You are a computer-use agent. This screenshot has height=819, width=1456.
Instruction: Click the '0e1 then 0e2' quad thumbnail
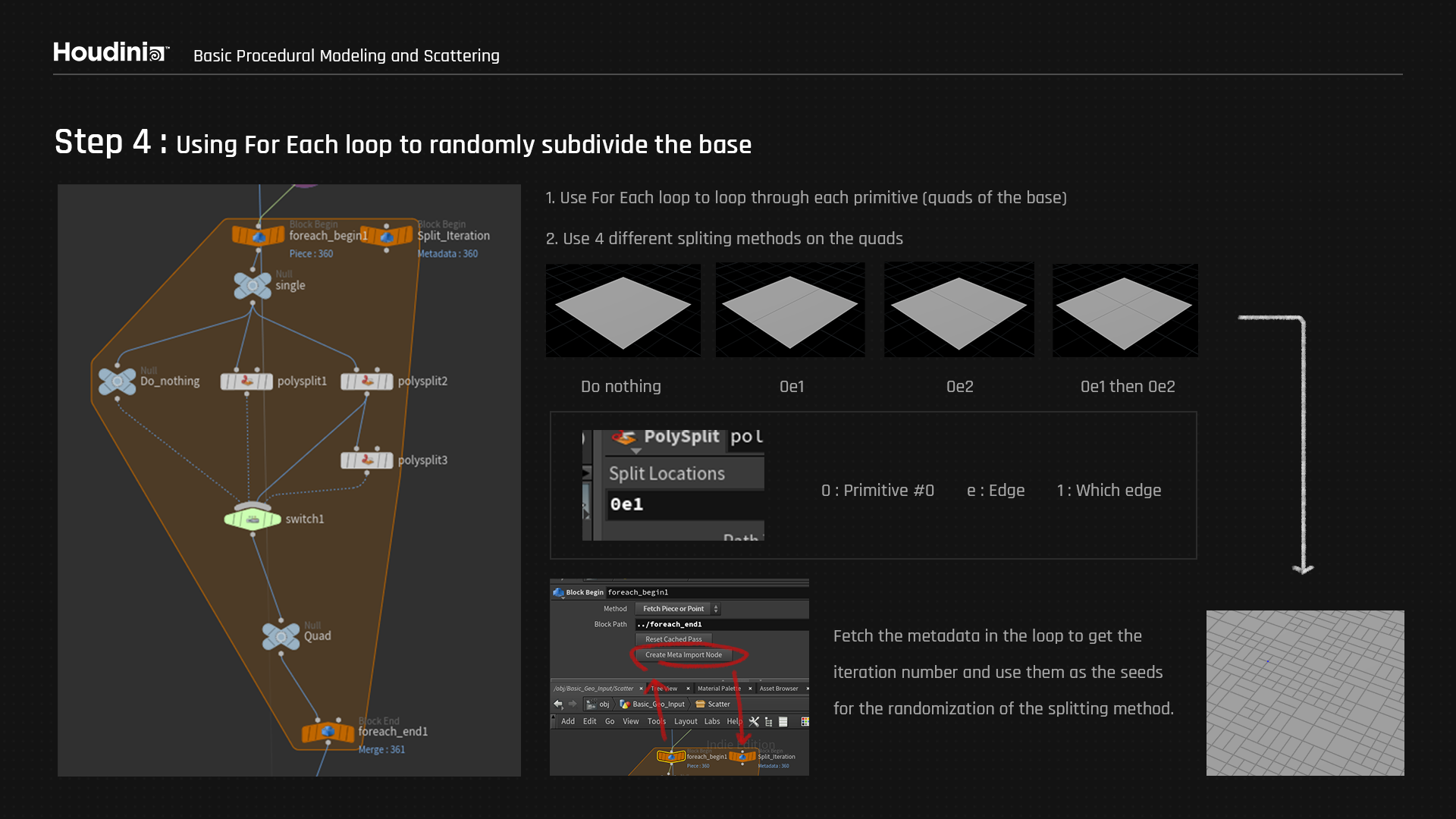pyautogui.click(x=1125, y=310)
